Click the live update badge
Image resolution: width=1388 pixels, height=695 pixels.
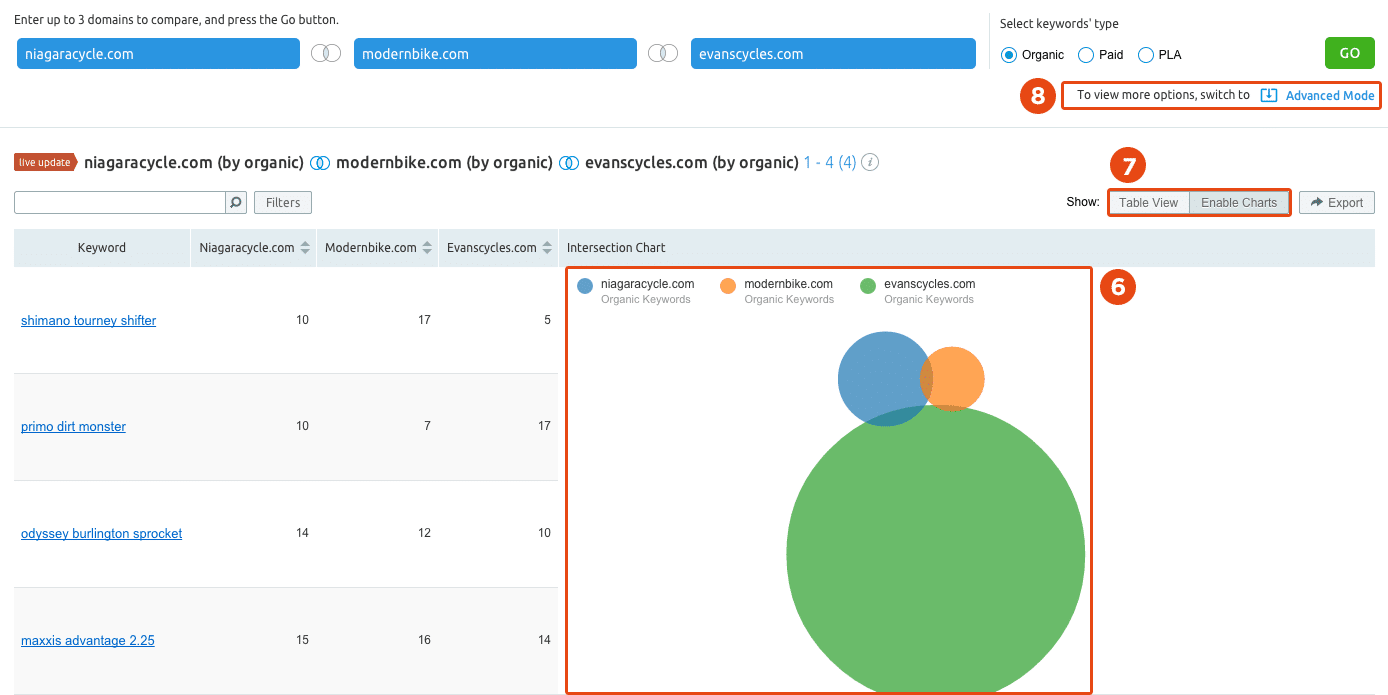click(45, 162)
